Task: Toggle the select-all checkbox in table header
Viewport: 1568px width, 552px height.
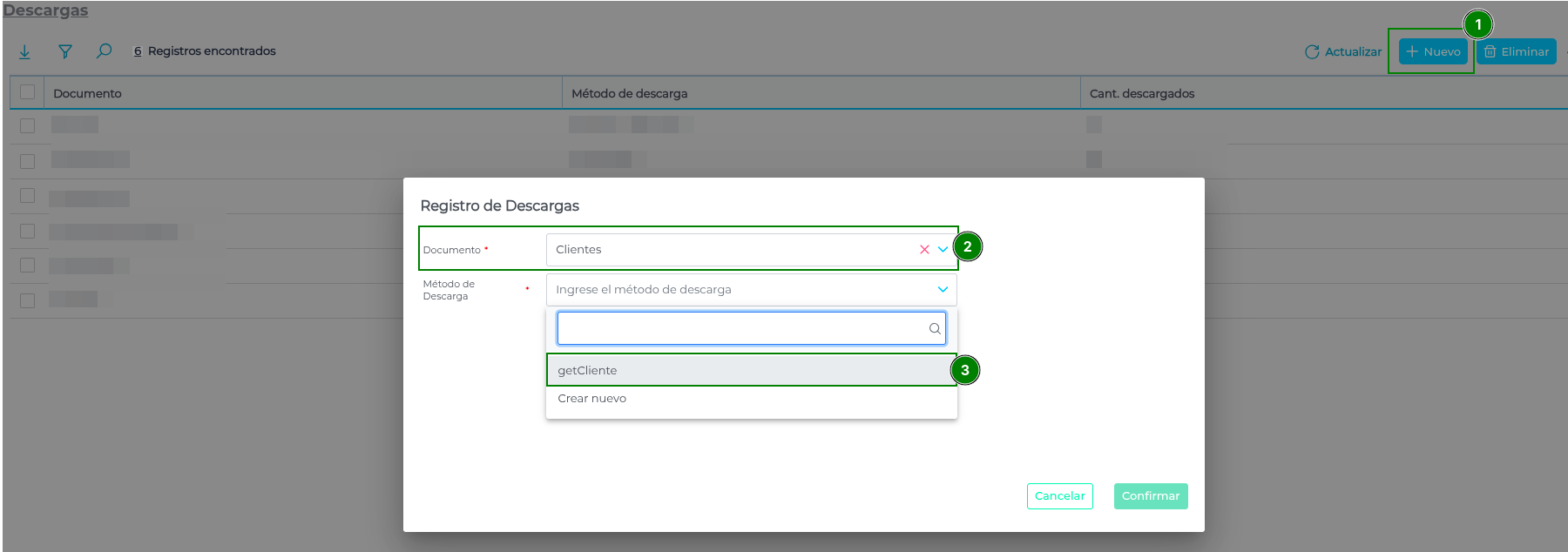Action: tap(27, 92)
